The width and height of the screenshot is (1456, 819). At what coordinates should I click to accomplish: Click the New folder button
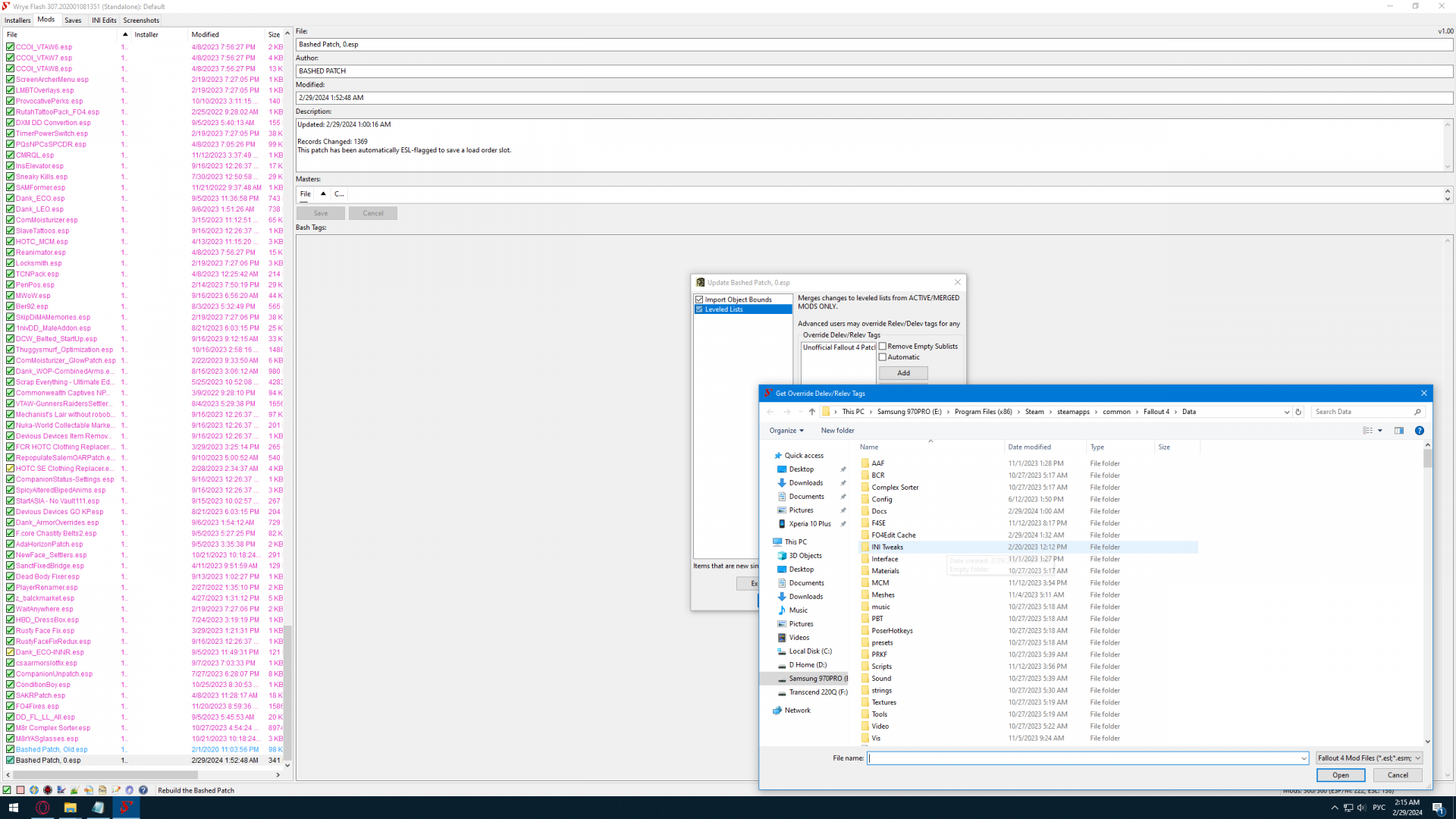click(837, 431)
